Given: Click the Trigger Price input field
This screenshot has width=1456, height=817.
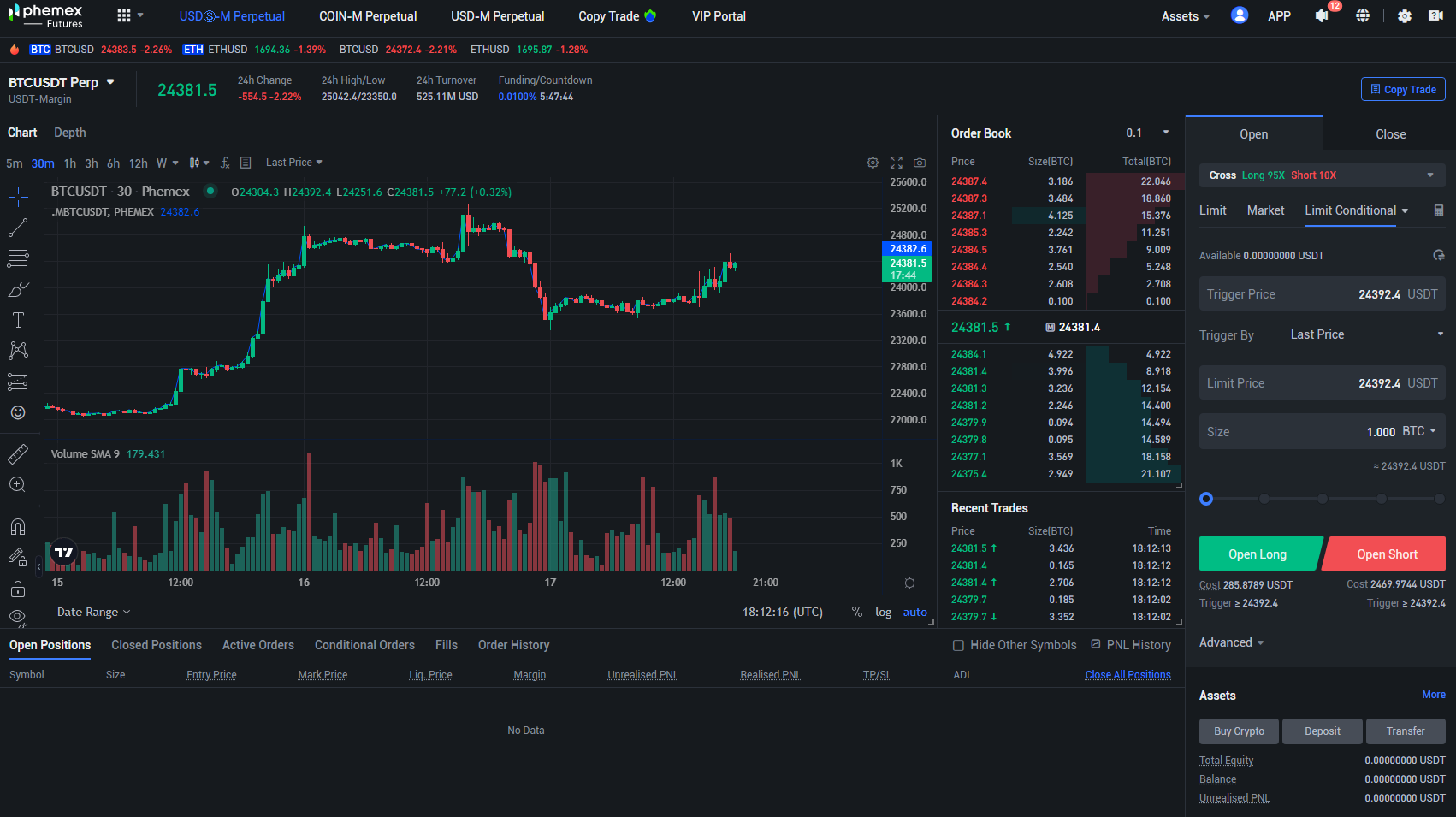Looking at the screenshot, I should point(1323,294).
